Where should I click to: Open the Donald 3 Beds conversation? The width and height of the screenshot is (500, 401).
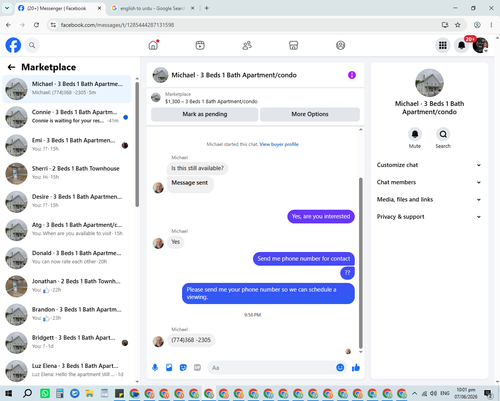point(67,258)
